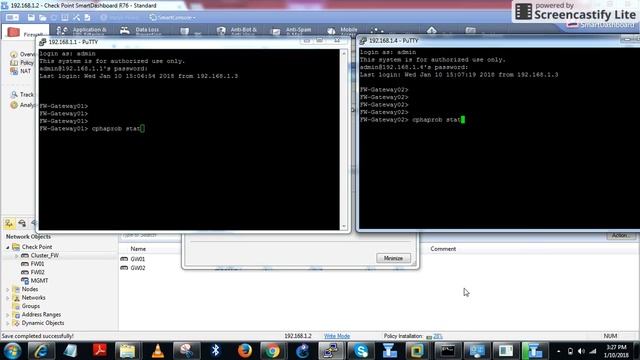Open Internet Explorer from taskbar

coord(40,351)
